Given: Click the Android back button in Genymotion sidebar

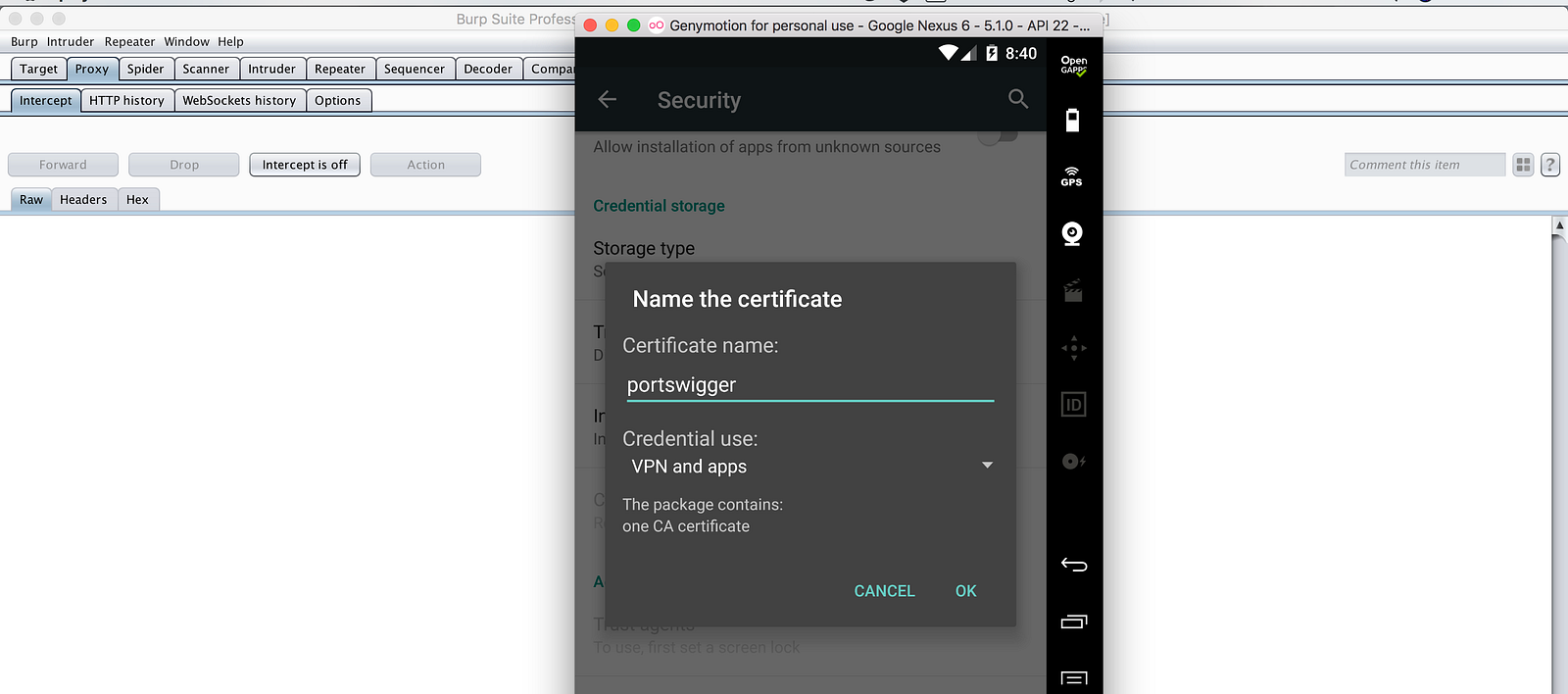Looking at the screenshot, I should click(1074, 565).
